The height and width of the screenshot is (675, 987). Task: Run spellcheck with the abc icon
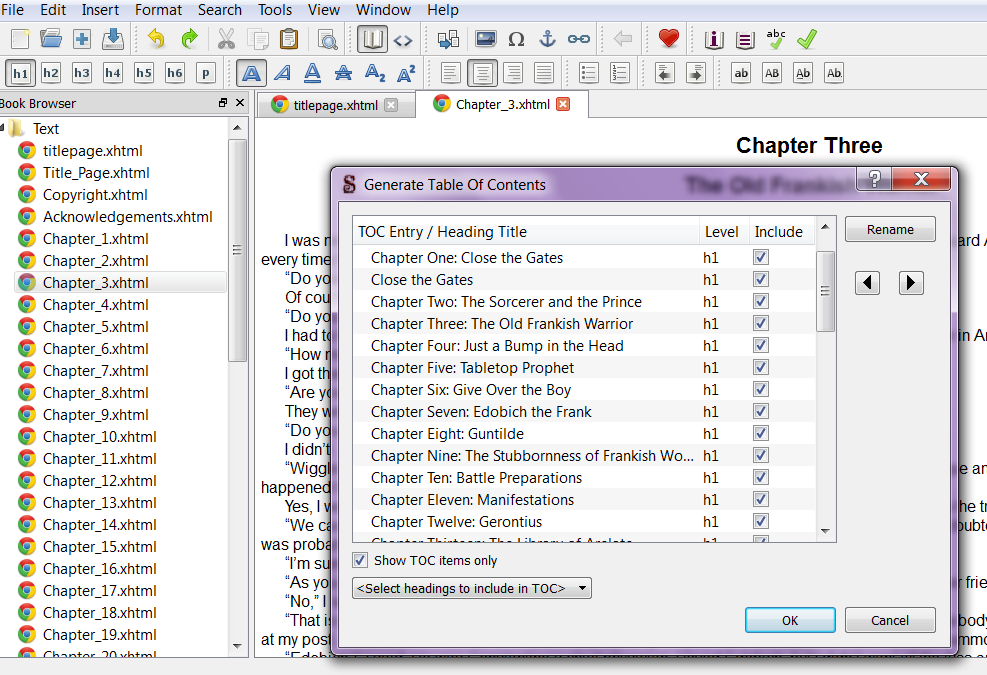coord(776,39)
